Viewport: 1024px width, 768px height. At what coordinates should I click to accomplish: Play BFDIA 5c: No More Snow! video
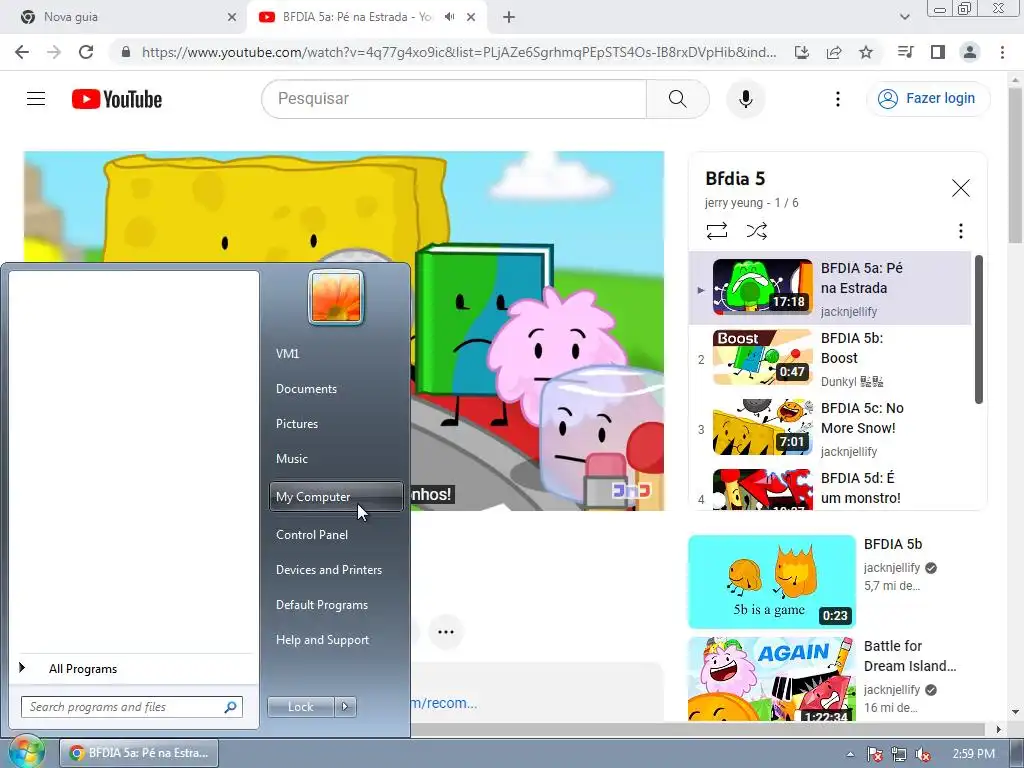pos(829,428)
